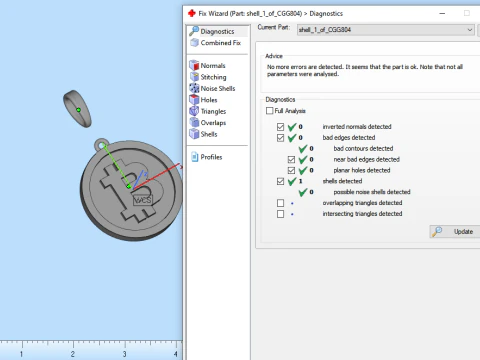Click the ruler mark labeled 2
Viewport: 480px width, 360px height.
click(73, 354)
